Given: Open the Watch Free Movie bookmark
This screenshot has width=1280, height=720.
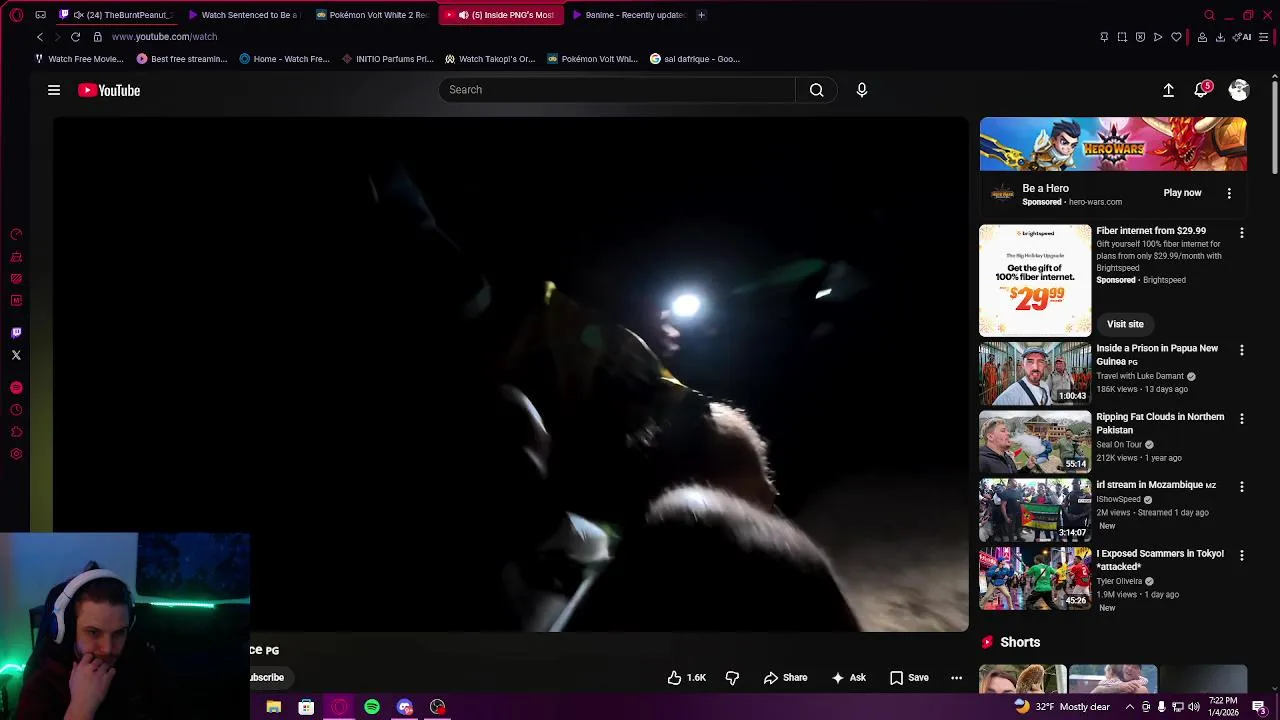Looking at the screenshot, I should [x=79, y=59].
